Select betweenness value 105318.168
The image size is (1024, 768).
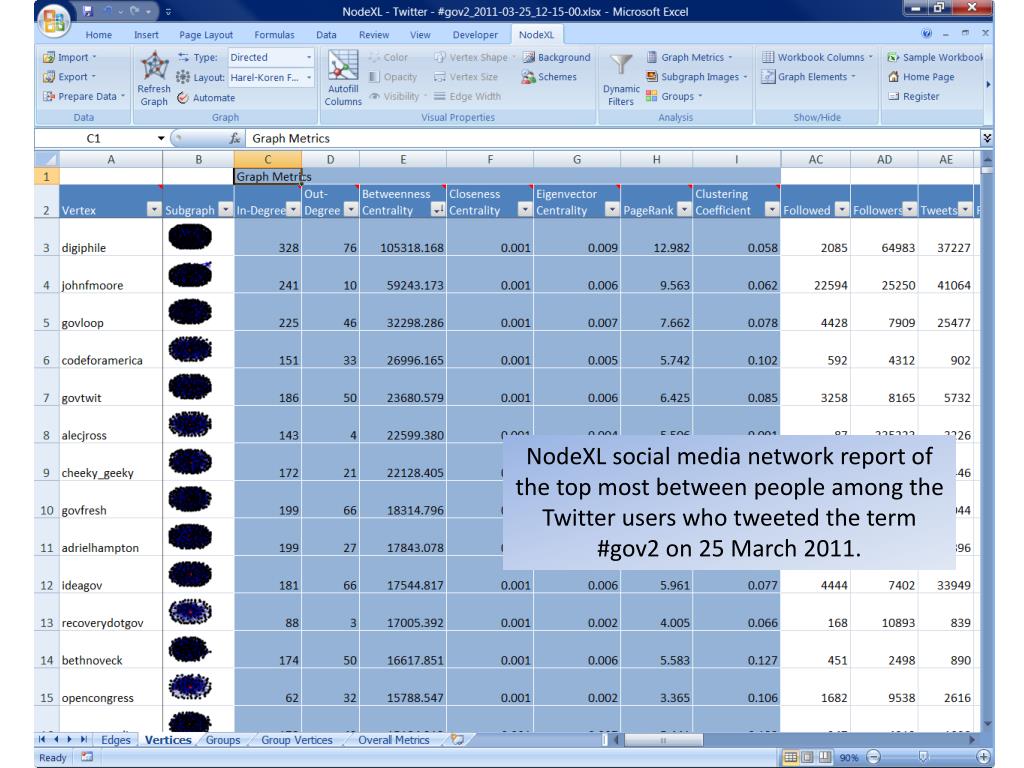coord(403,237)
